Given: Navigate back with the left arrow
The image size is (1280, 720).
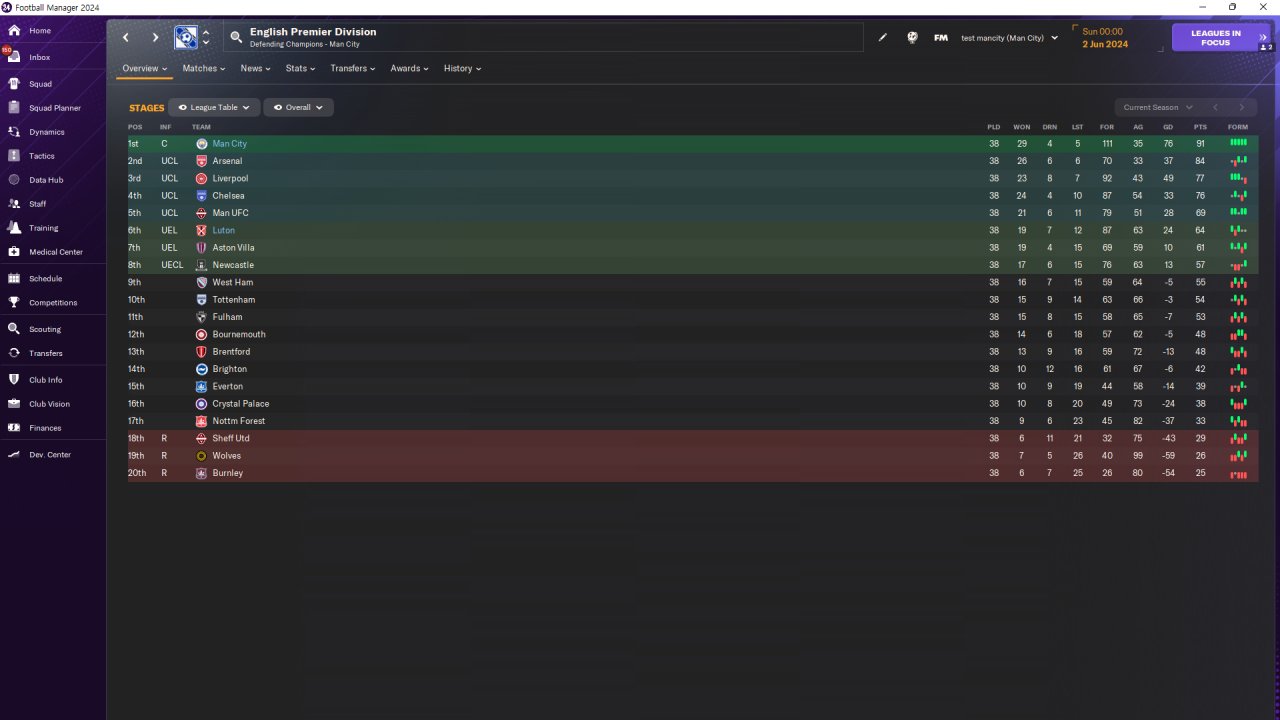Looking at the screenshot, I should coord(126,38).
